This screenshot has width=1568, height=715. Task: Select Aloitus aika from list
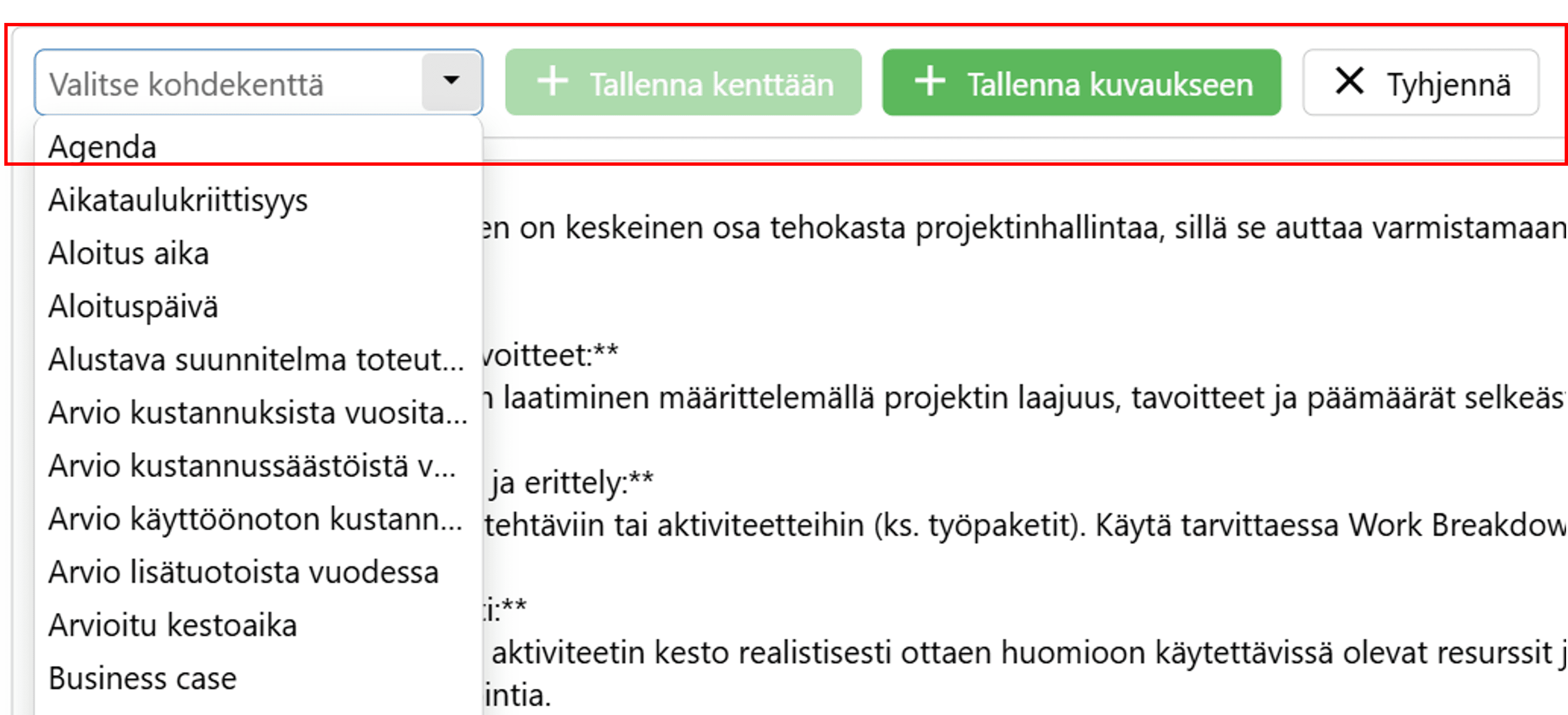pyautogui.click(x=128, y=253)
